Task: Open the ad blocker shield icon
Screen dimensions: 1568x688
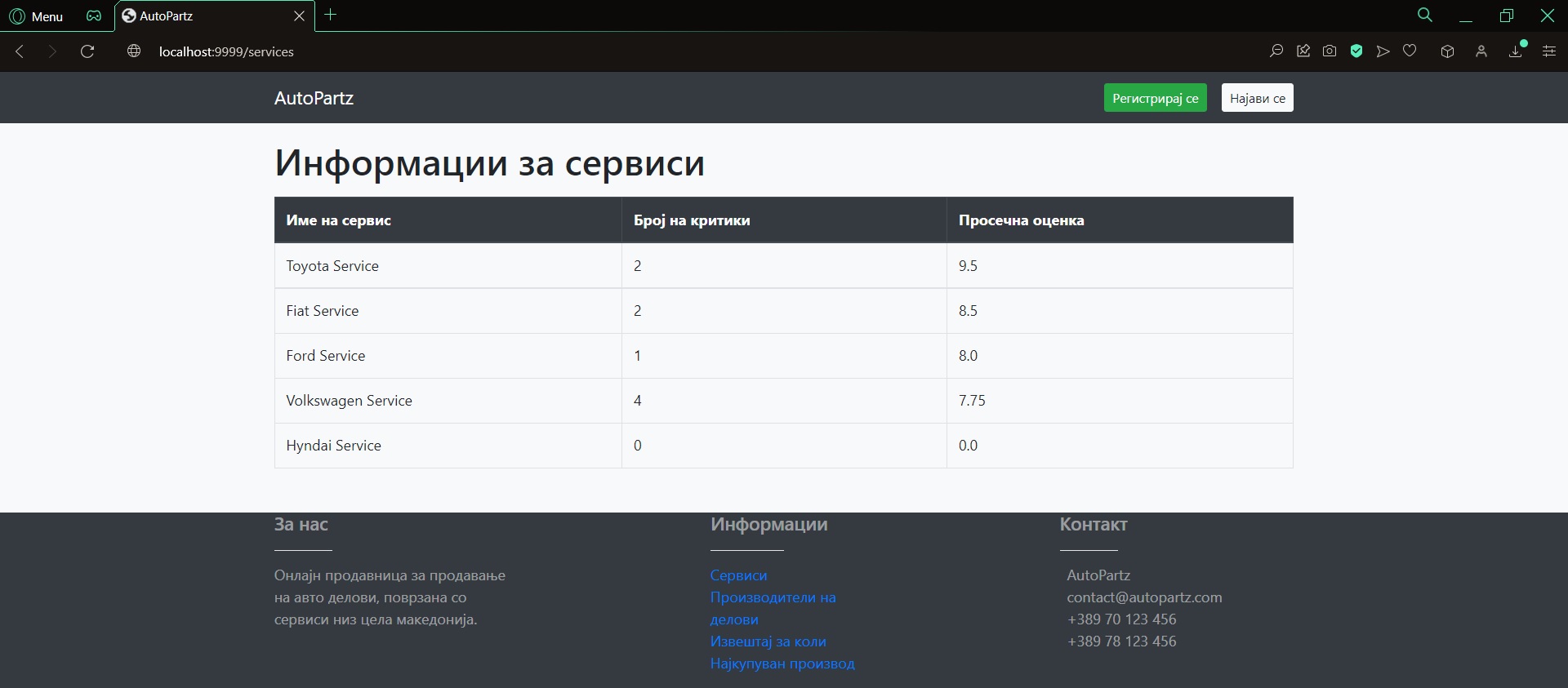Action: point(1356,51)
